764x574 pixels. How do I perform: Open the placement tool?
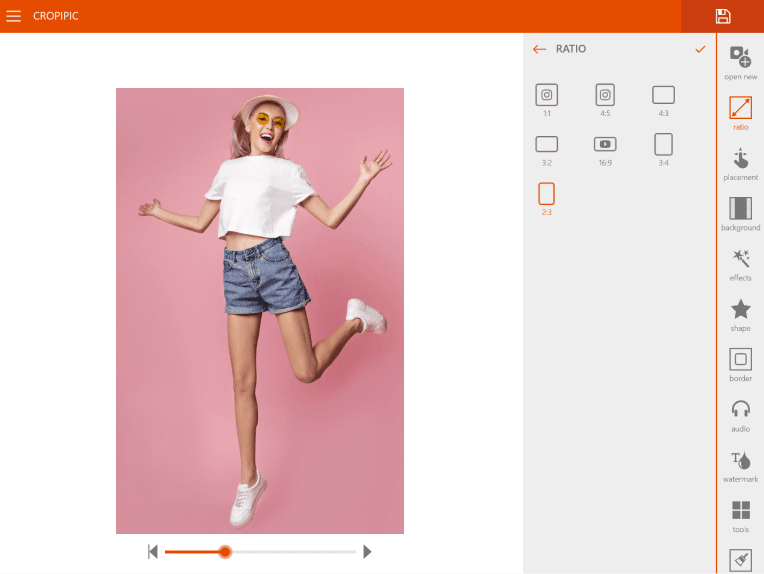pos(740,161)
